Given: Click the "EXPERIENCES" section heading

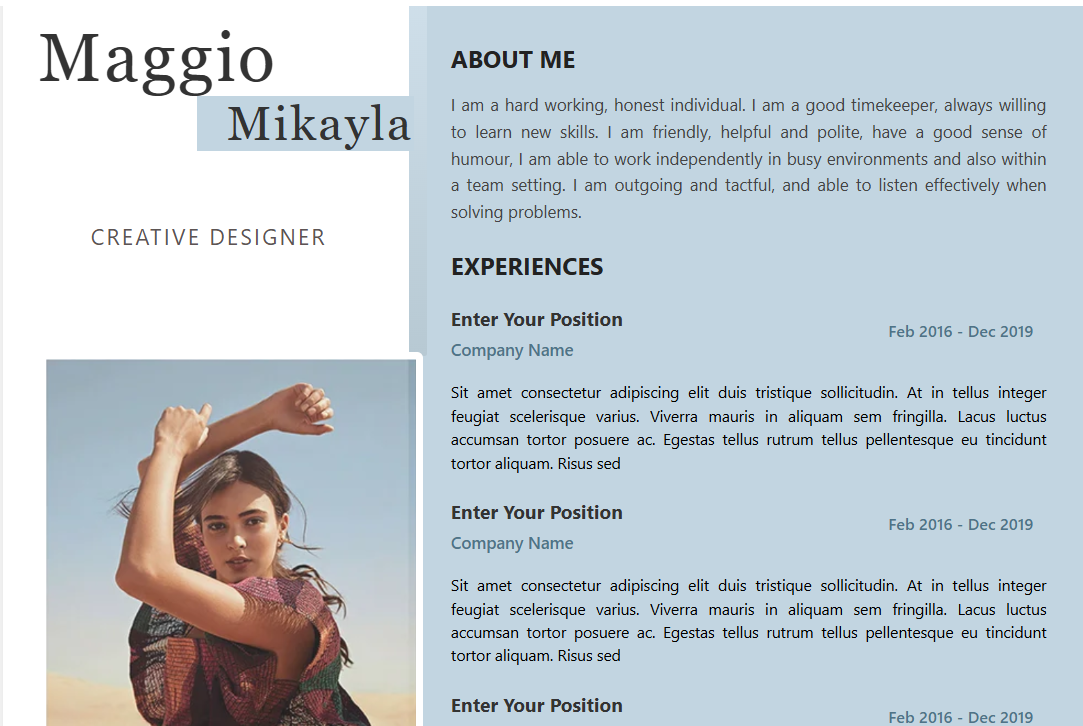Looking at the screenshot, I should pos(527,267).
